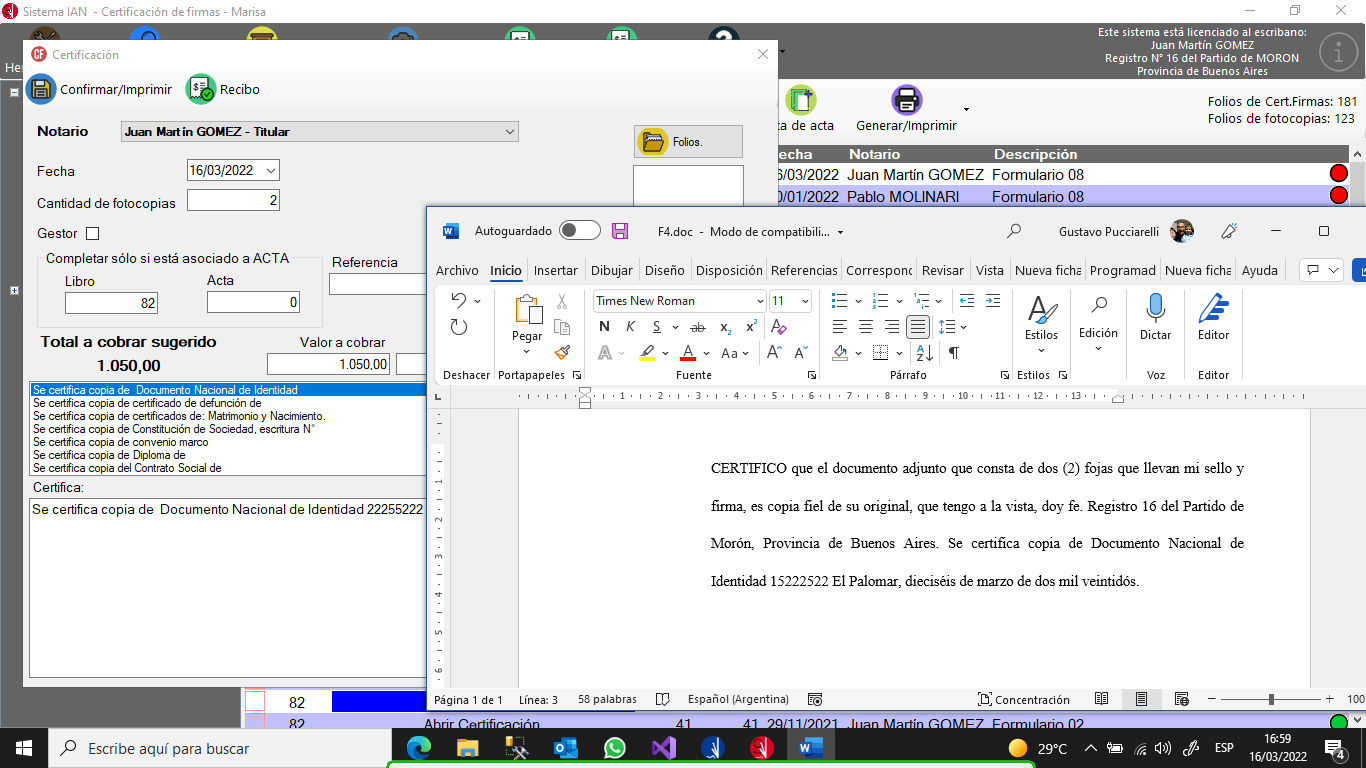The image size is (1366, 768).
Task: Click the format painter brush icon
Action: (562, 352)
